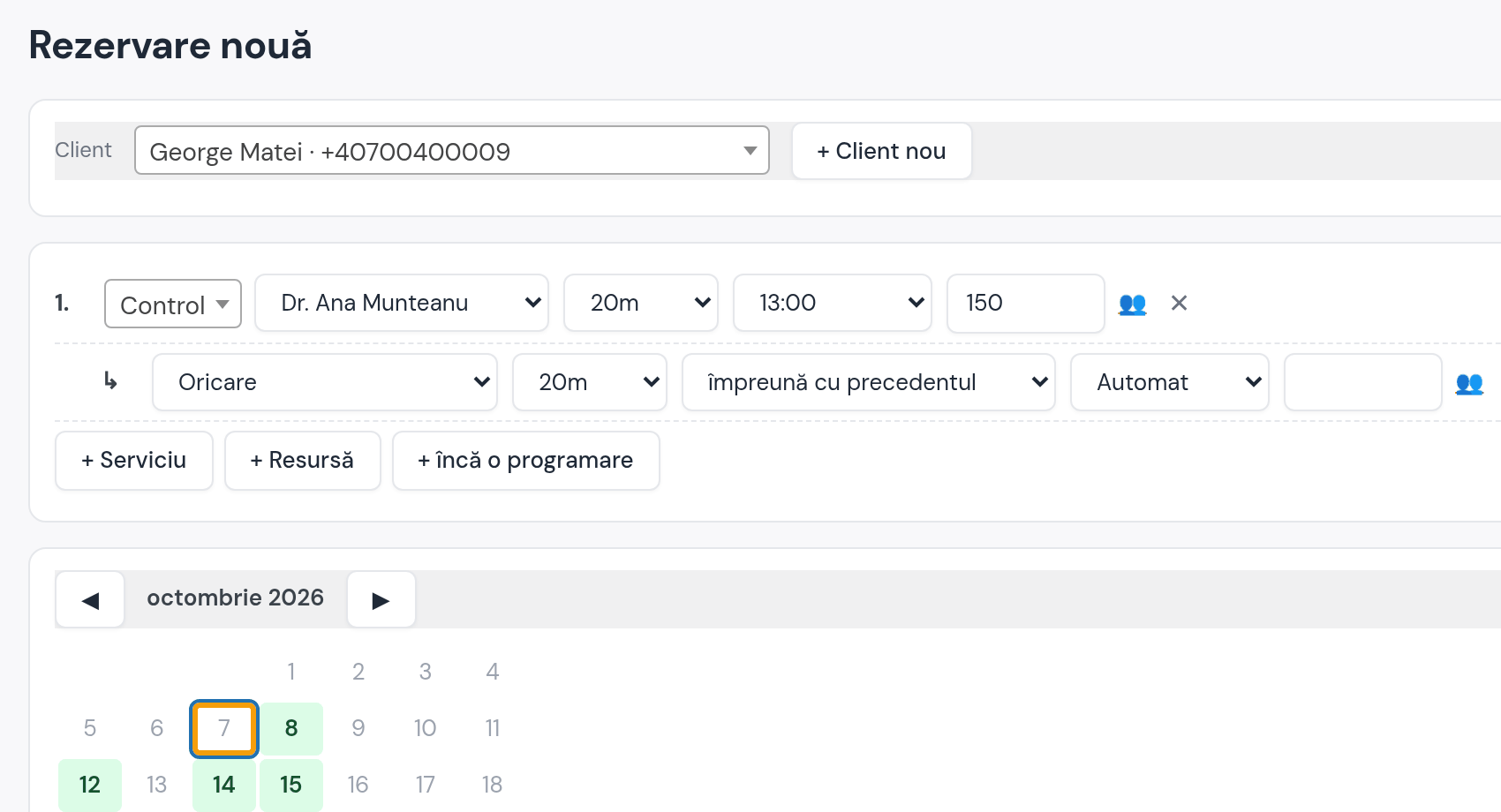Expand the Automat dropdown
The height and width of the screenshot is (812, 1501).
1170,382
